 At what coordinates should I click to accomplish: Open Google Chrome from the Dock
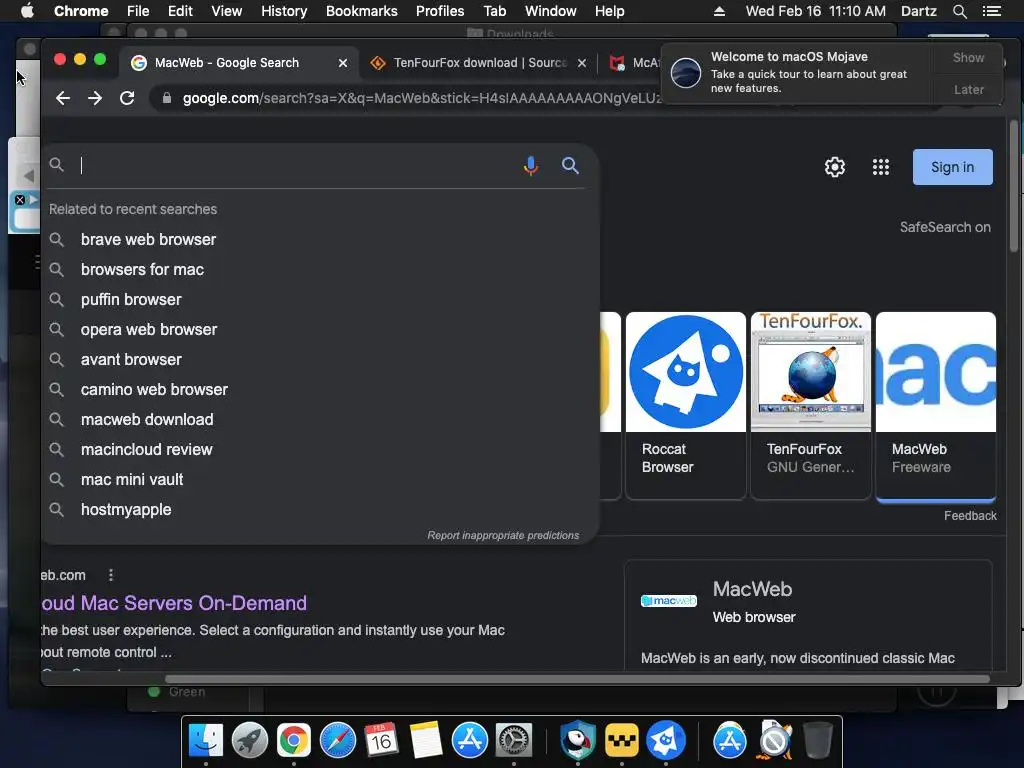click(294, 741)
